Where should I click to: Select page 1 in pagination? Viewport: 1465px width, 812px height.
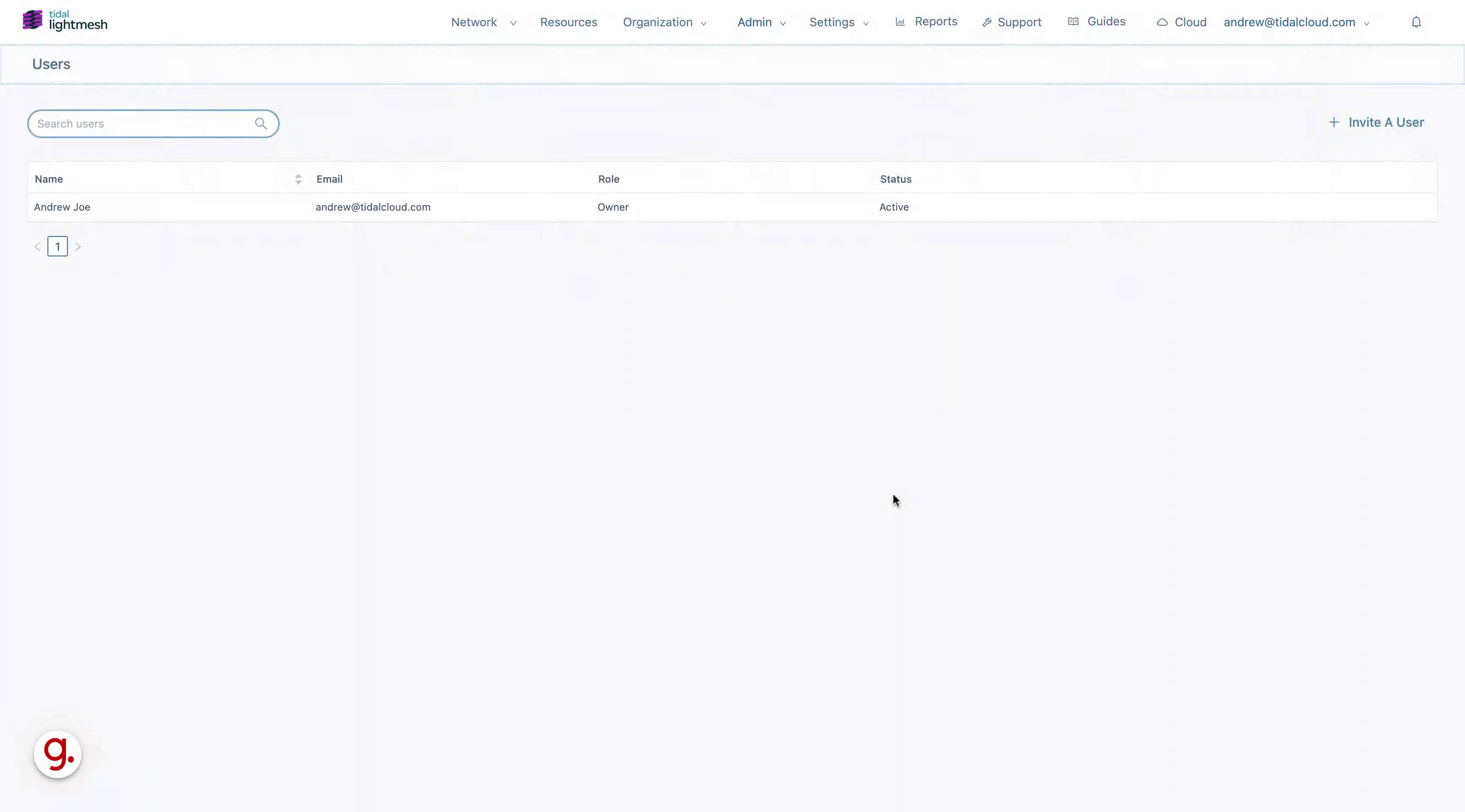(58, 246)
